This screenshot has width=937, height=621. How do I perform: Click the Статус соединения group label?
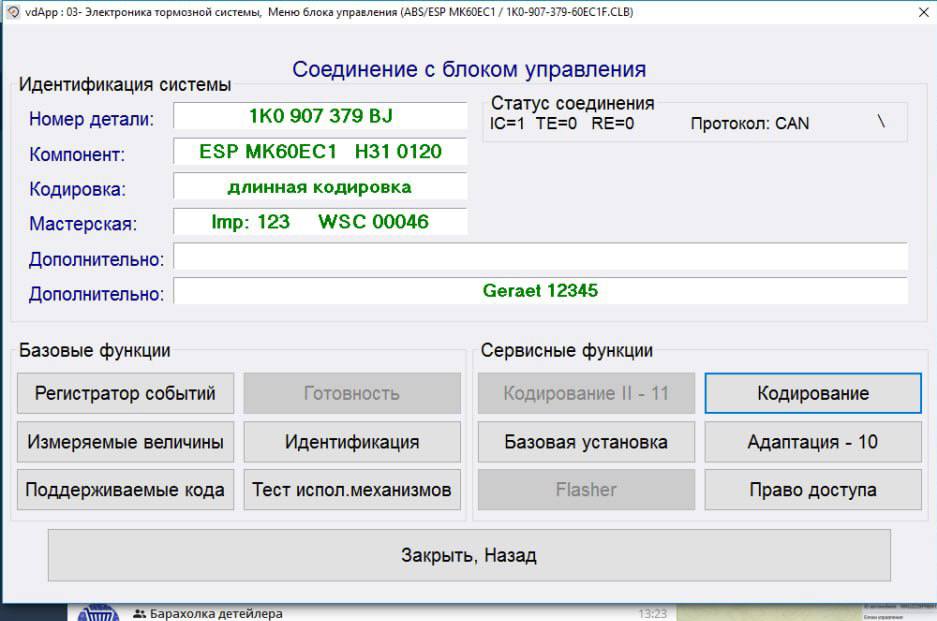(x=572, y=103)
